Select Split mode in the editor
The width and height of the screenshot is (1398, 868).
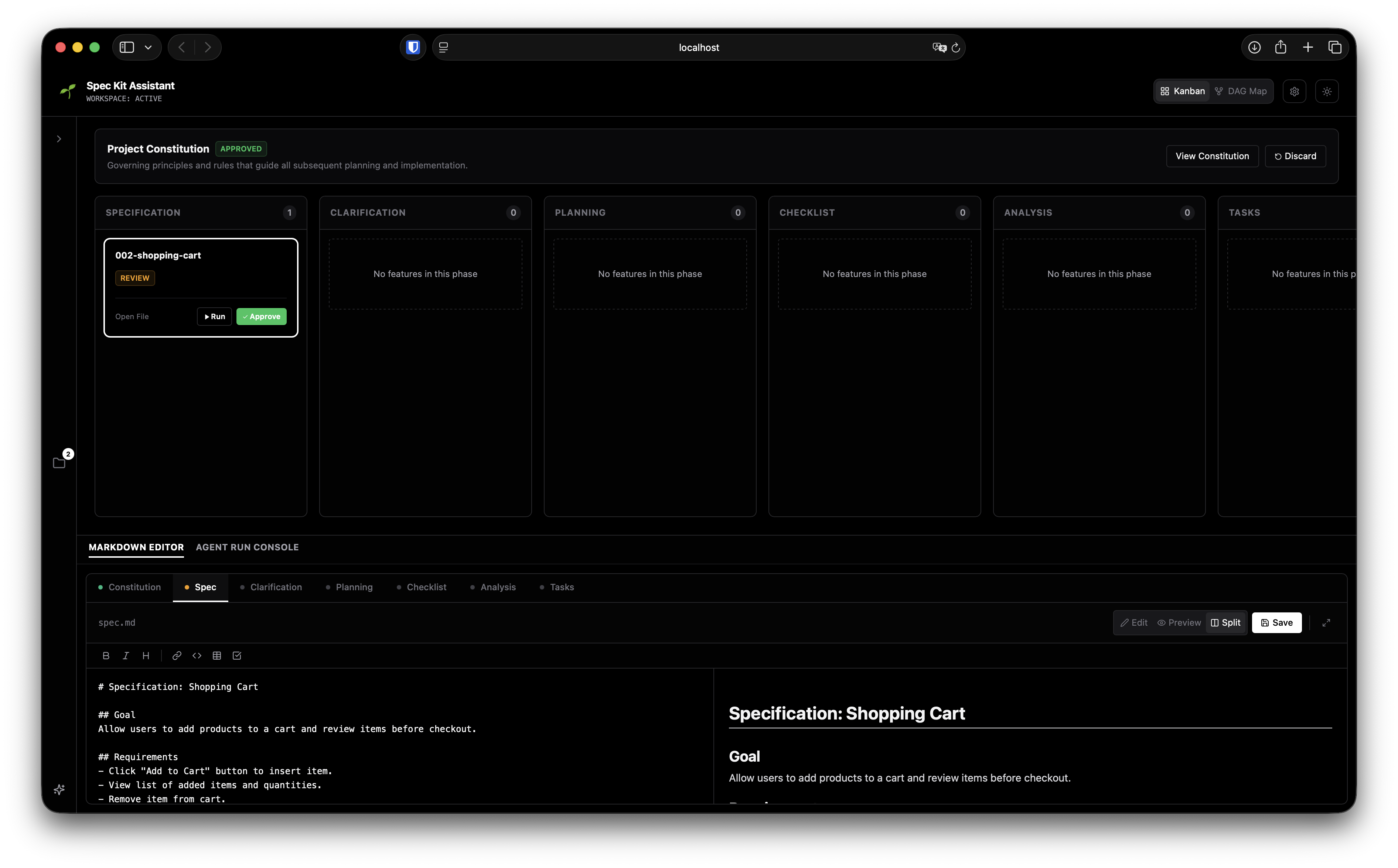pyautogui.click(x=1226, y=622)
